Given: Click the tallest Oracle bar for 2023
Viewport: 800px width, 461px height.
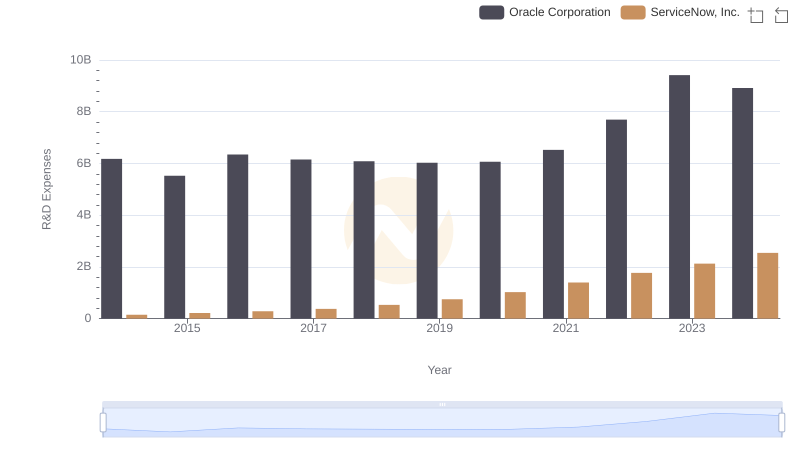Looking at the screenshot, I should pyautogui.click(x=680, y=197).
